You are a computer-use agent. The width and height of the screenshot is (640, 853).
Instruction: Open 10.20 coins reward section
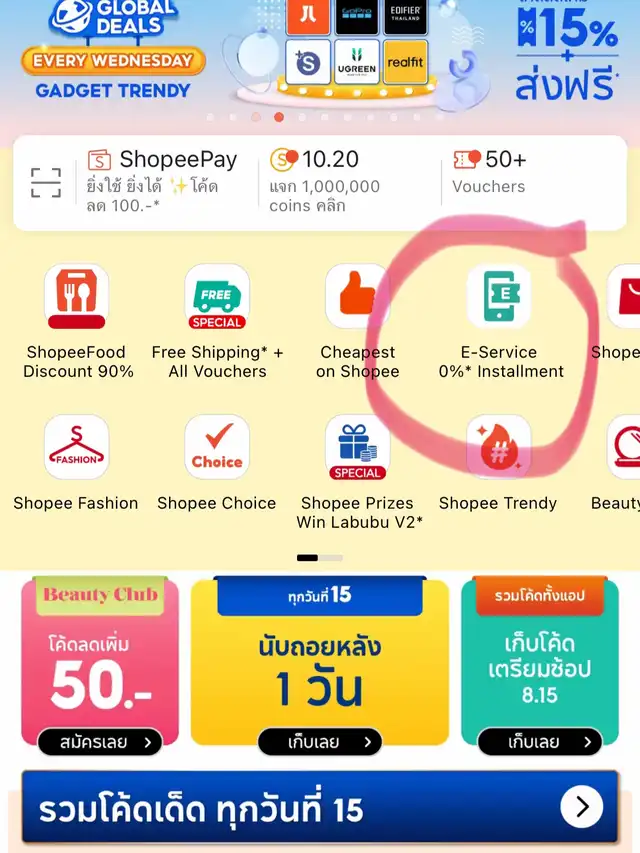324,181
